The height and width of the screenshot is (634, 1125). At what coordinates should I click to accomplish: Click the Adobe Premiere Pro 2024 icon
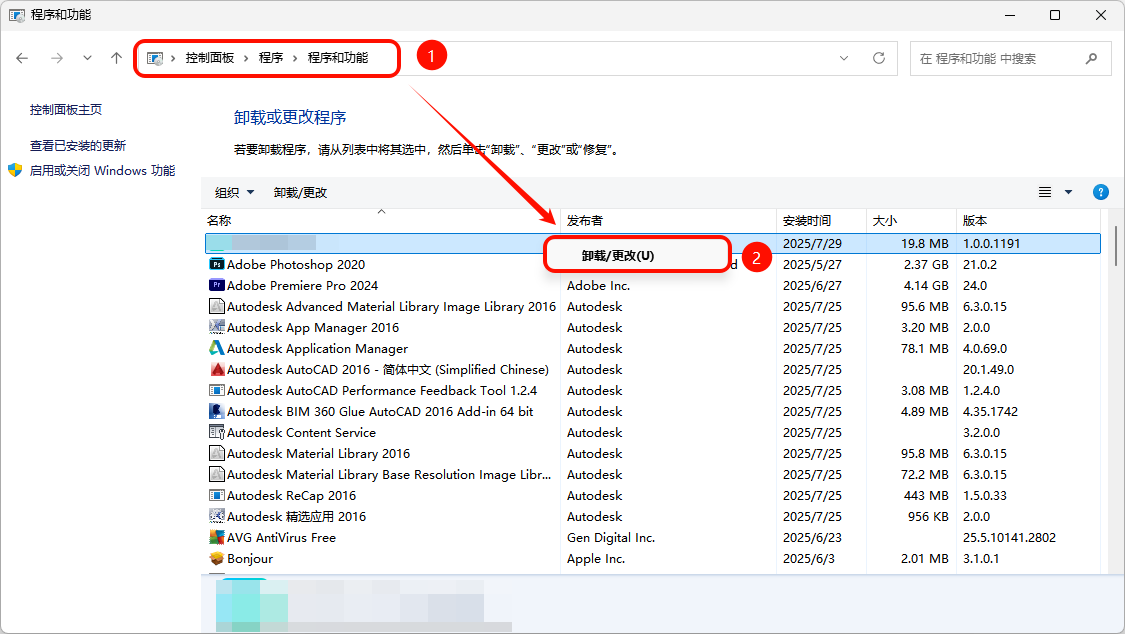tap(217, 285)
